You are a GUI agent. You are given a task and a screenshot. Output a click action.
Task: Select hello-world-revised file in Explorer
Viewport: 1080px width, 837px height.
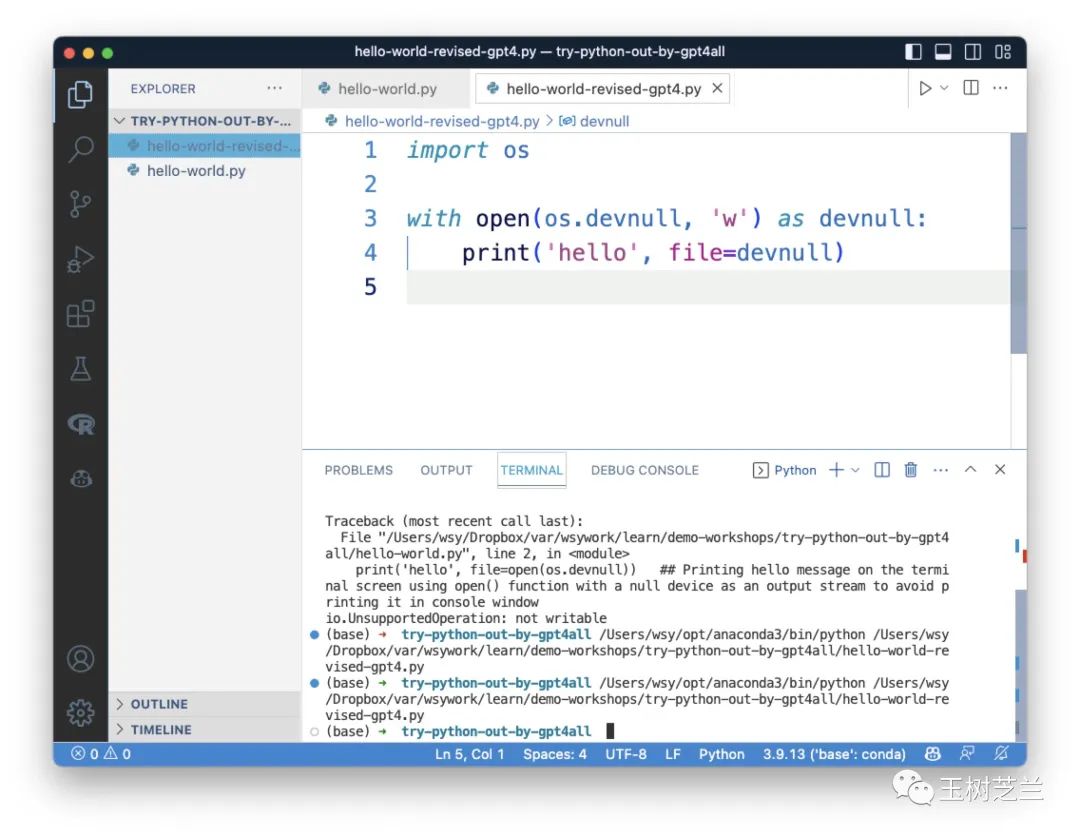point(205,146)
